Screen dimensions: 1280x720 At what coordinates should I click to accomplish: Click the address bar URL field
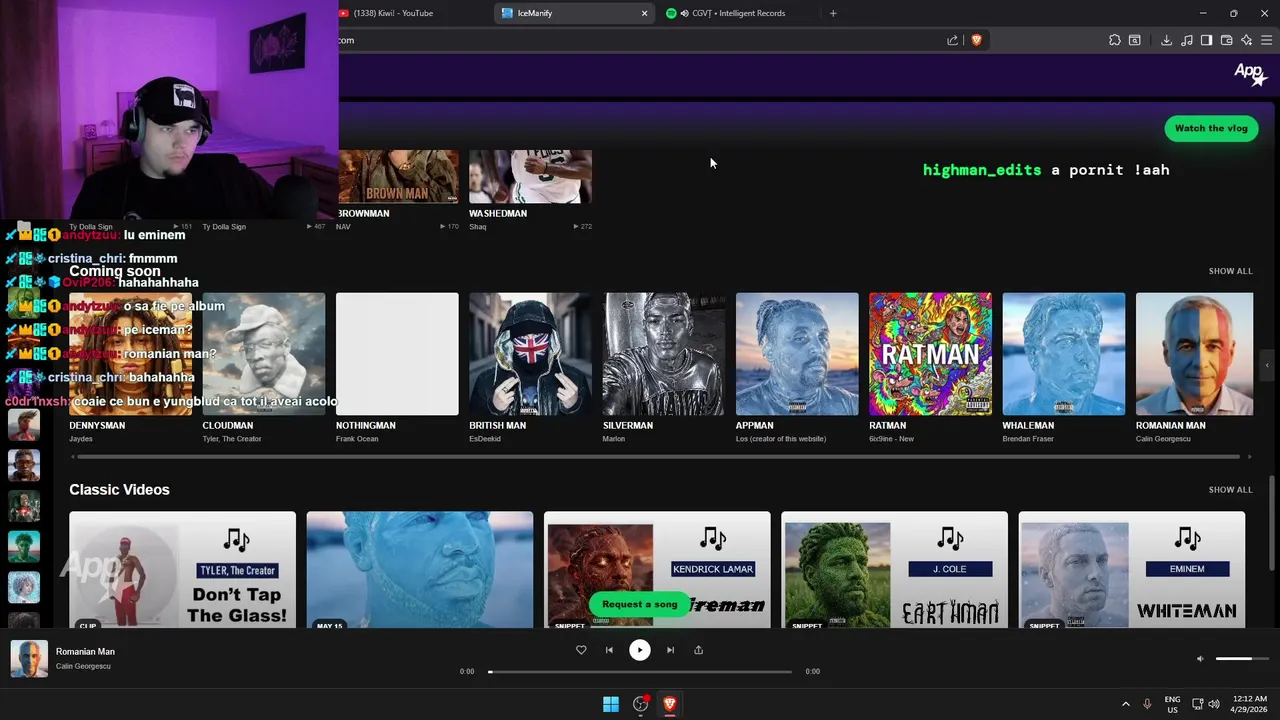click(x=640, y=40)
